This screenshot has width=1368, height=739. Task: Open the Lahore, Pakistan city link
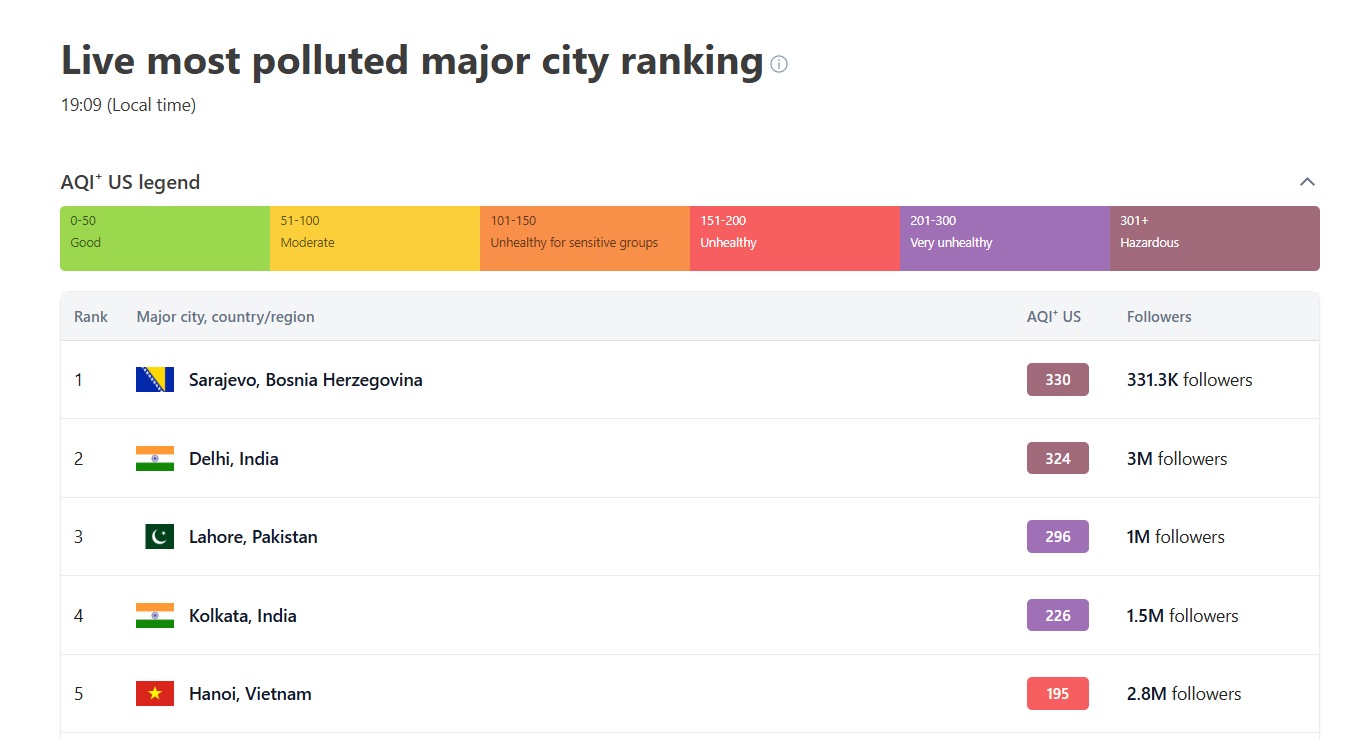[253, 537]
